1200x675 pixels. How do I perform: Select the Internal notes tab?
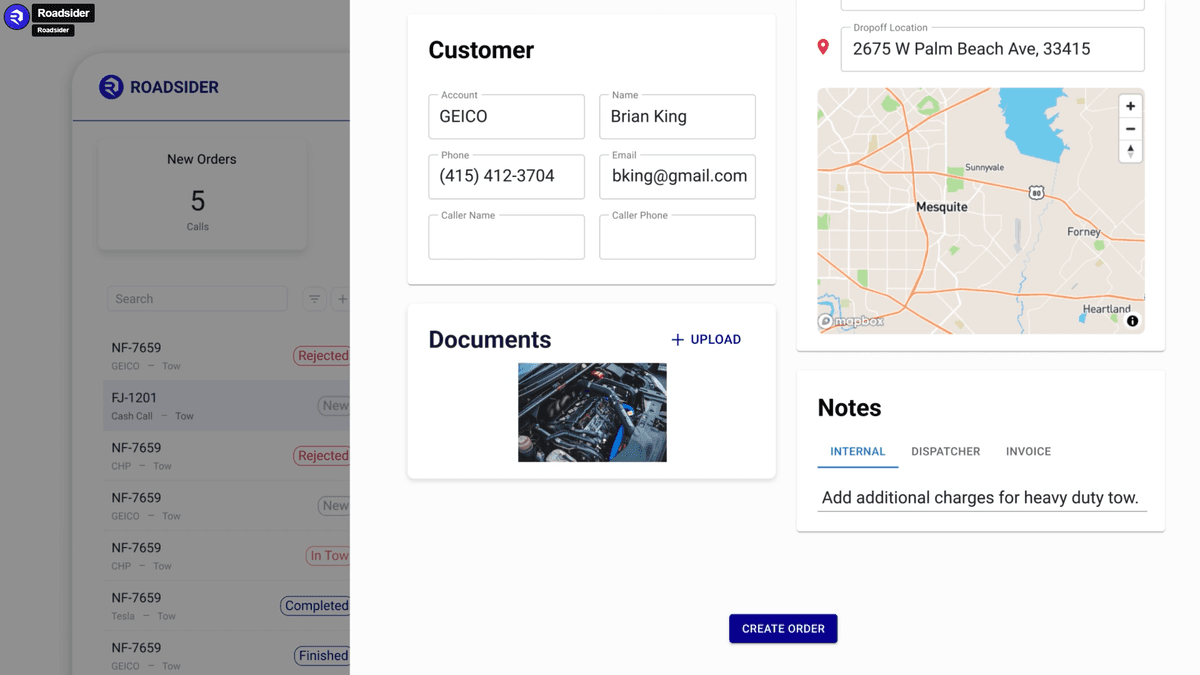pyautogui.click(x=857, y=452)
